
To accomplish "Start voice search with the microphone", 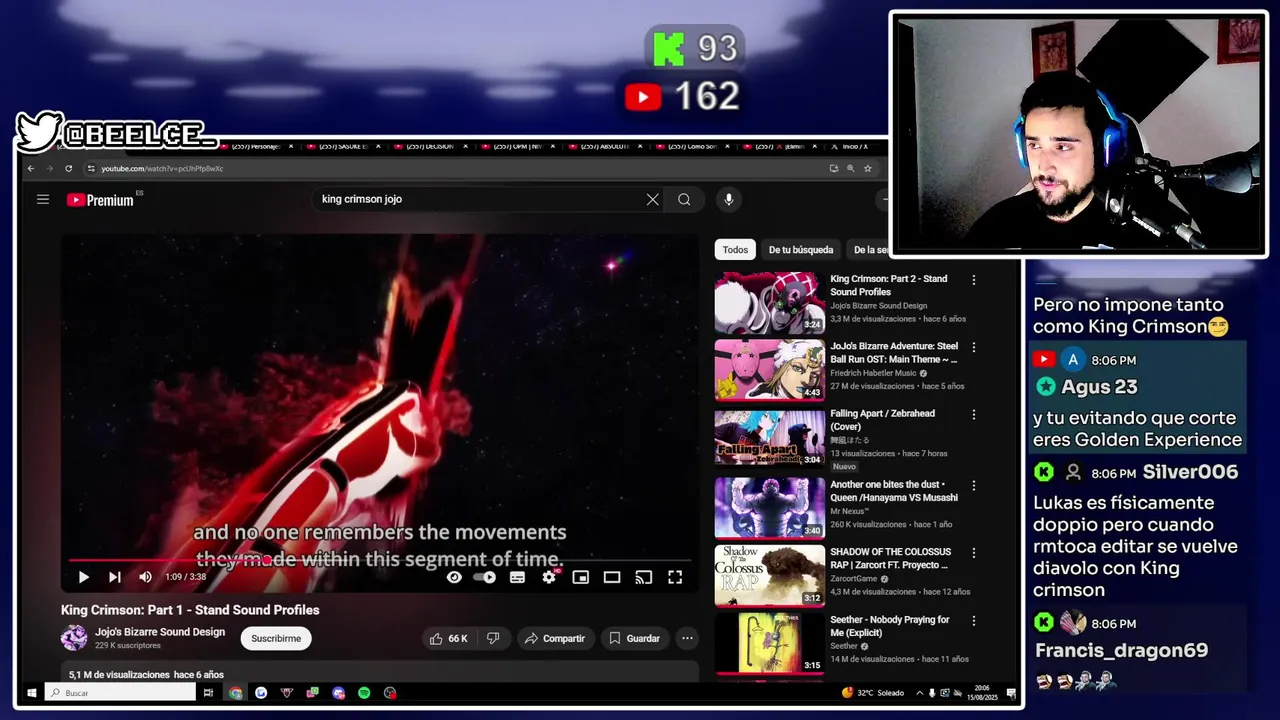I will [x=728, y=199].
